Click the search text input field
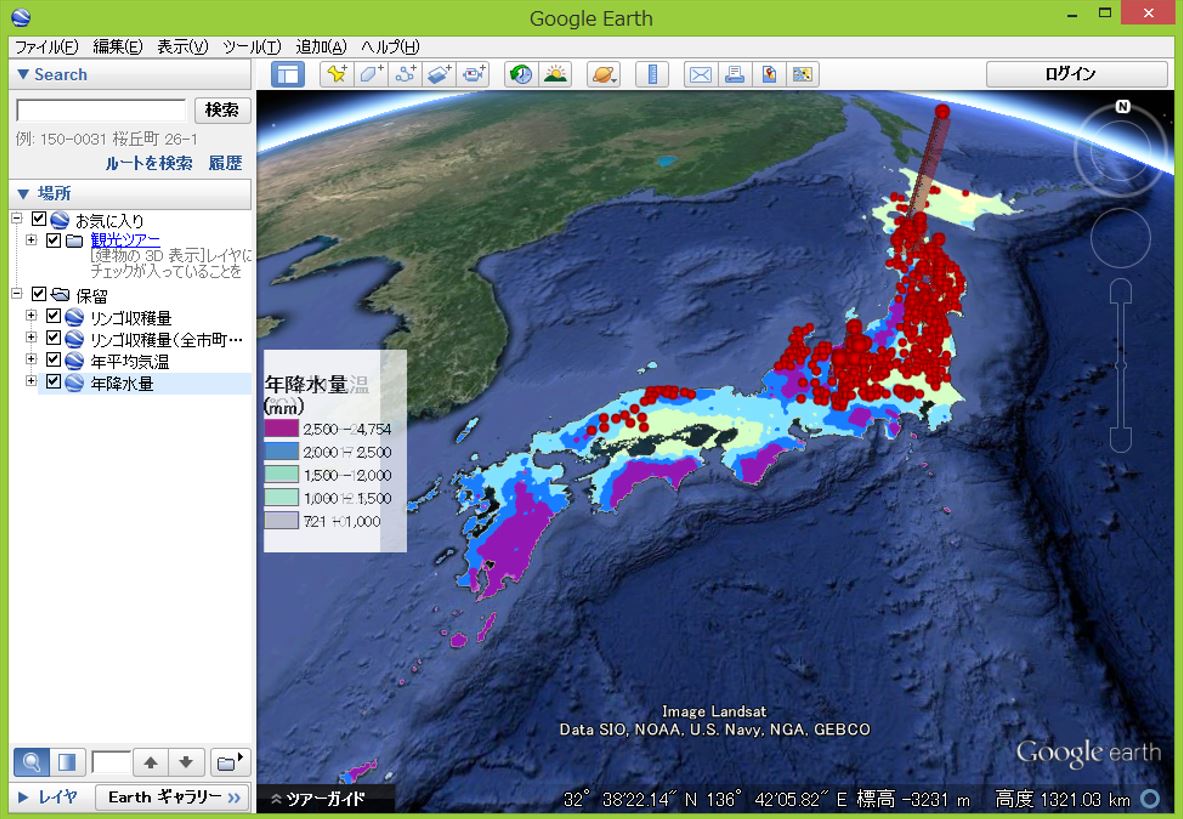 (101, 110)
